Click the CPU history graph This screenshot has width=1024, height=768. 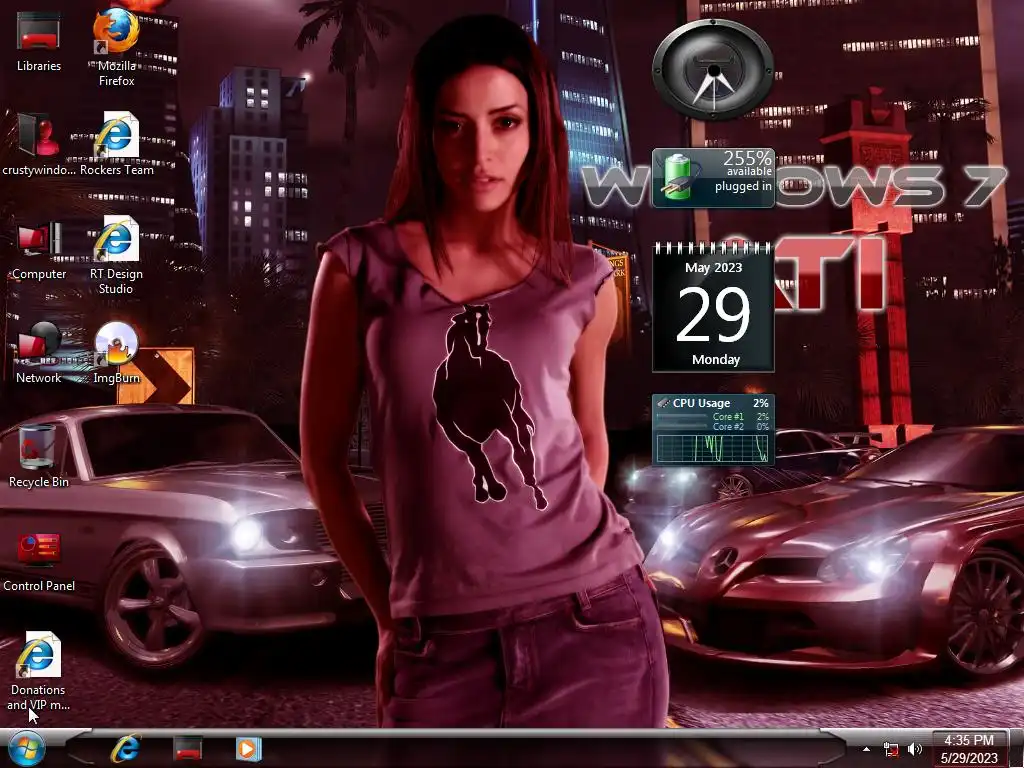(713, 448)
